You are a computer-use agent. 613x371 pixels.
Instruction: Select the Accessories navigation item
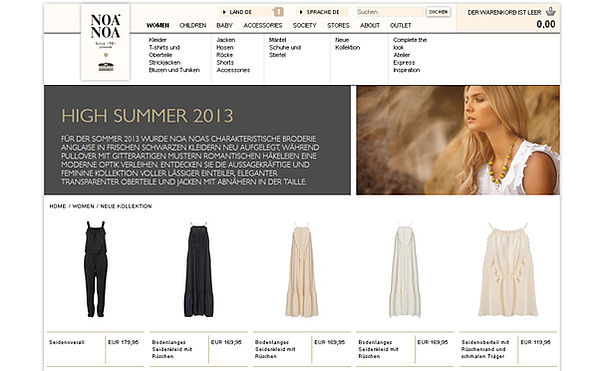263,25
